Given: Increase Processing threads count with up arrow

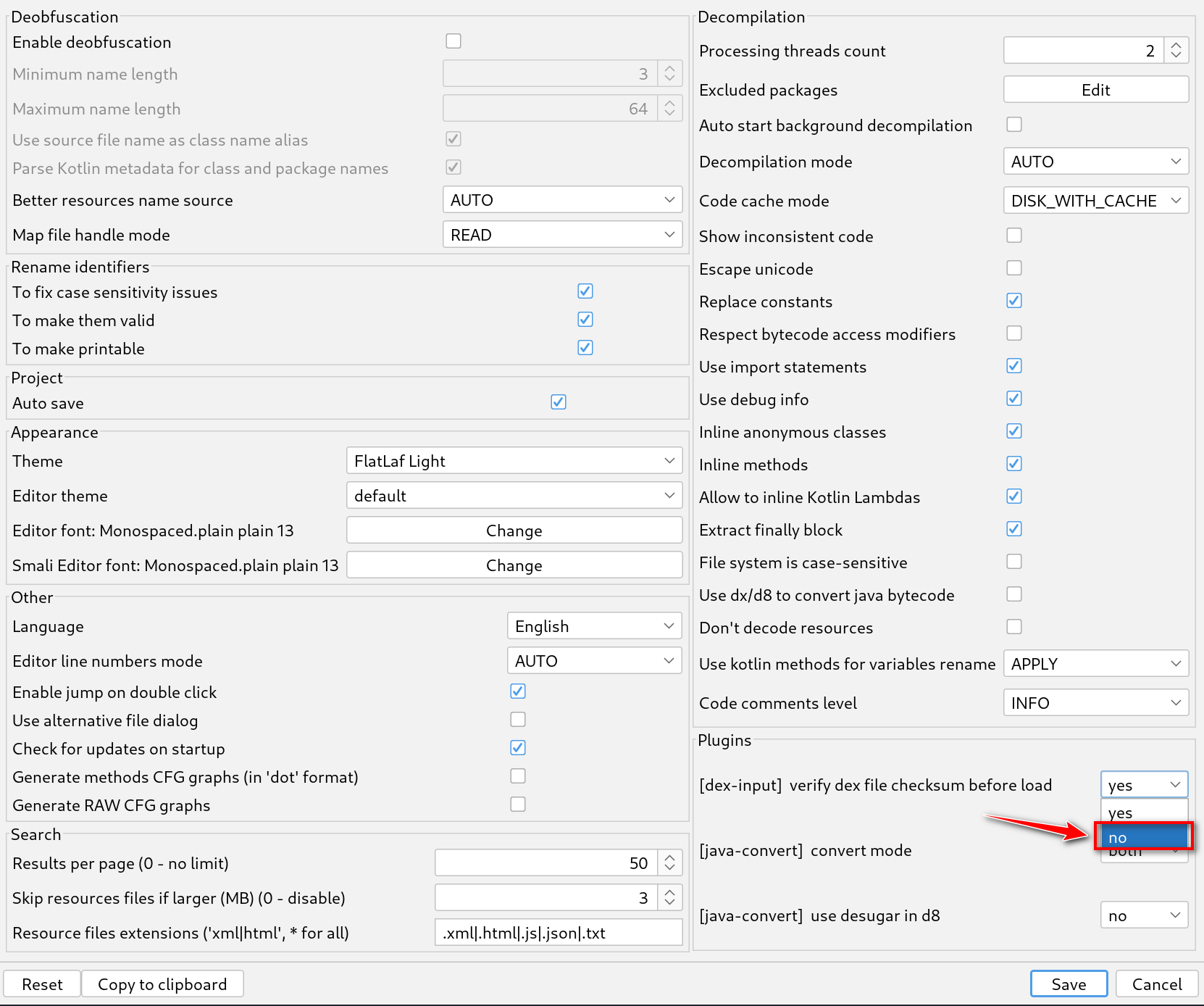Looking at the screenshot, I should pos(1176,45).
